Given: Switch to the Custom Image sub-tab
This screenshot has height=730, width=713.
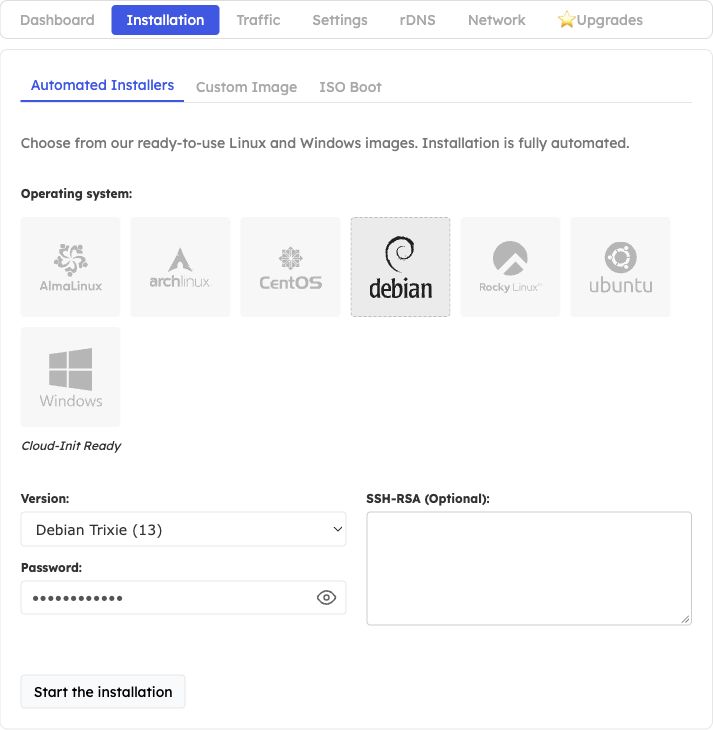Looking at the screenshot, I should coord(246,87).
